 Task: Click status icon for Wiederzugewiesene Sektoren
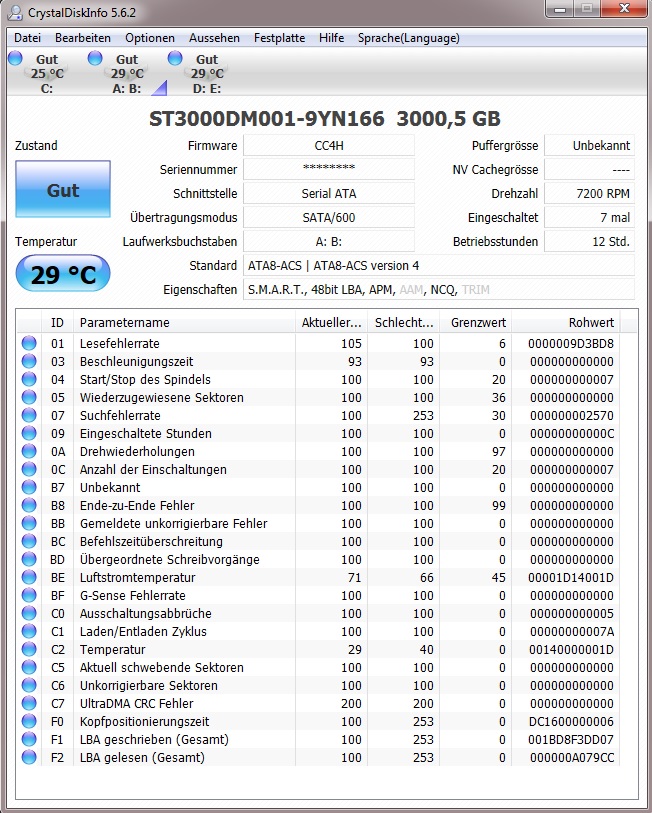point(29,397)
